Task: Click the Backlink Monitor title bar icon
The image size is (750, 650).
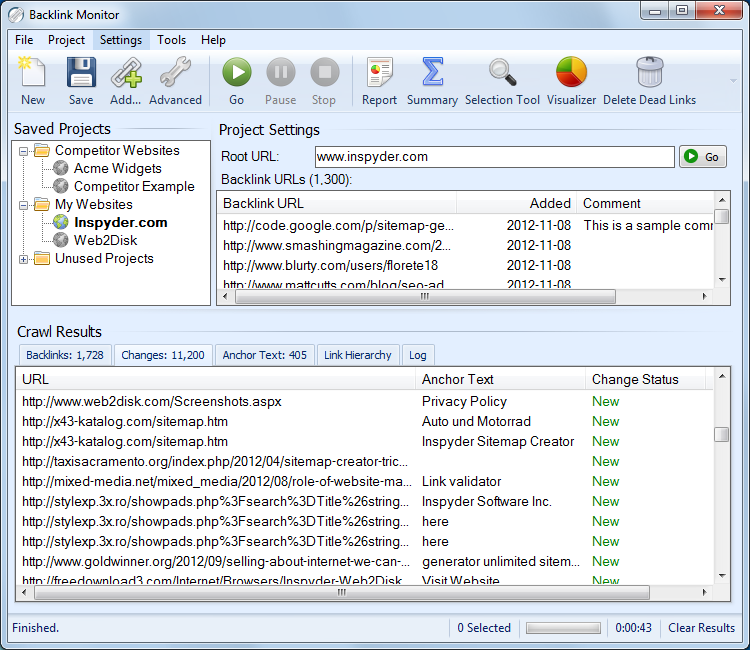Action: click(x=16, y=15)
